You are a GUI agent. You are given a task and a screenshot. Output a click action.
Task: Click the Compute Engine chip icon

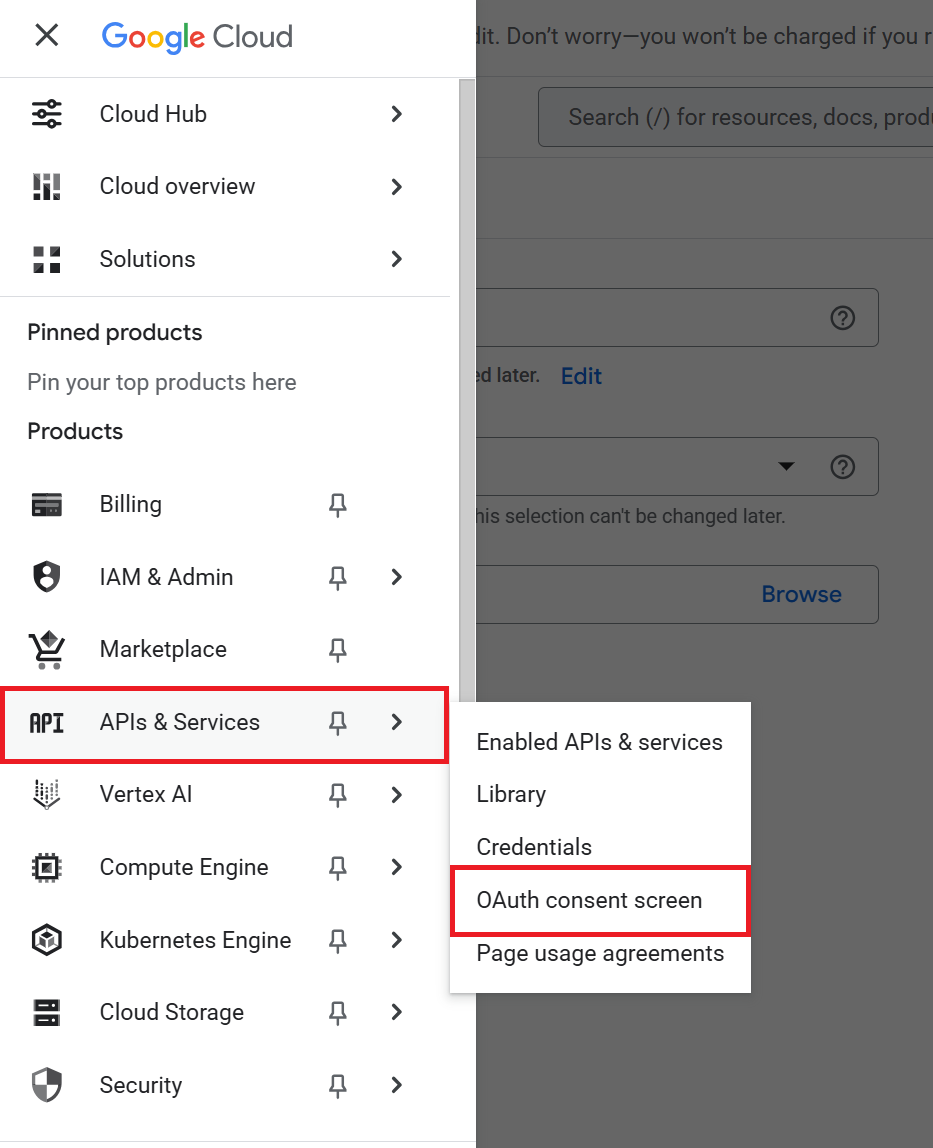[47, 867]
